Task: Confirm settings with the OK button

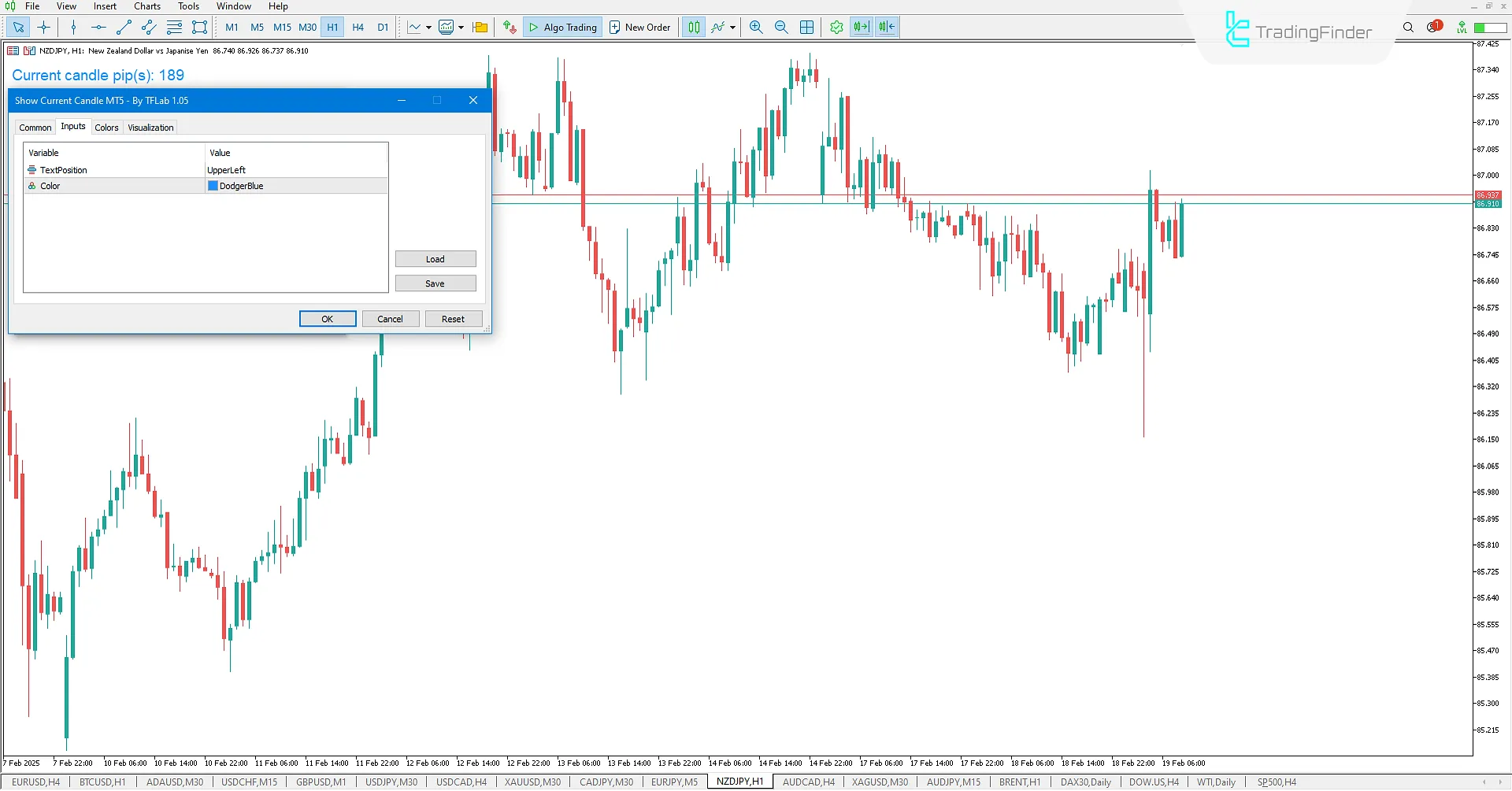Action: tap(327, 318)
